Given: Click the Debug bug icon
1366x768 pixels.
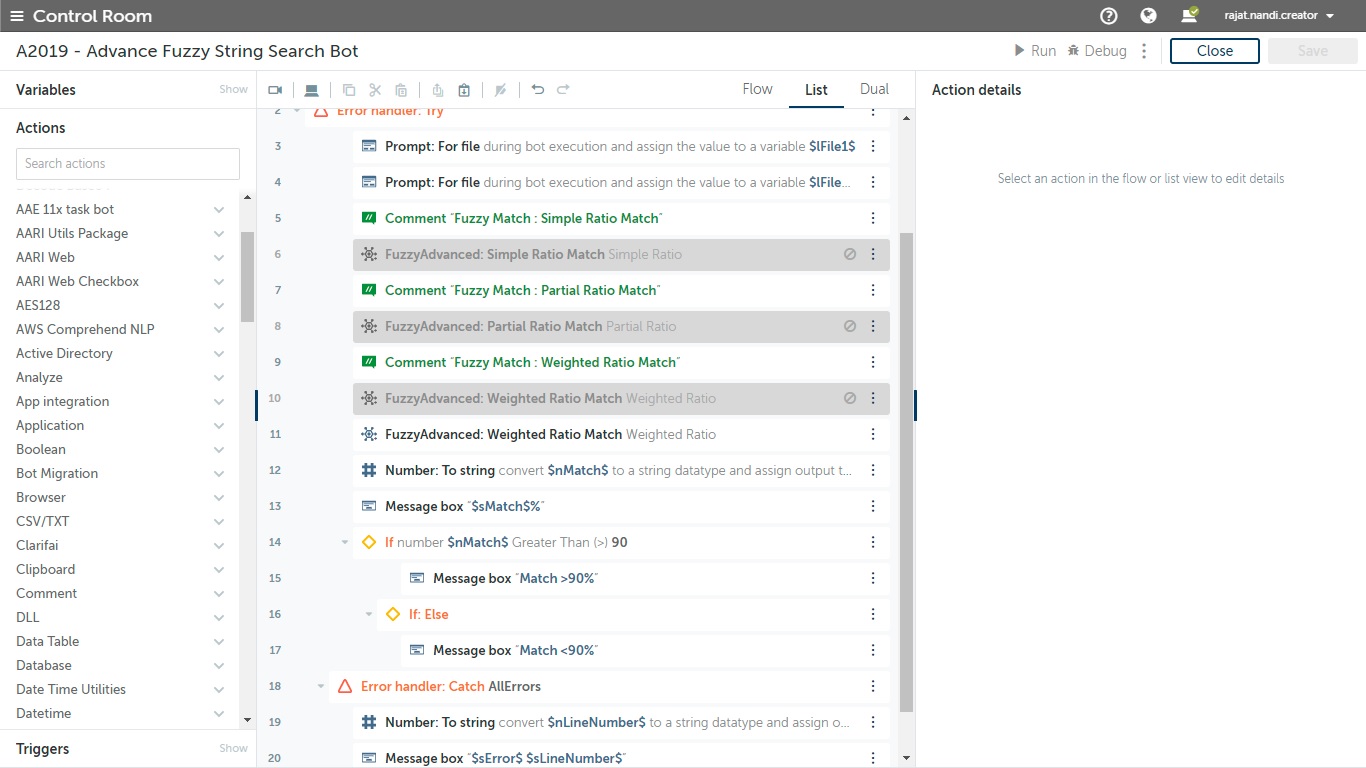Looking at the screenshot, I should coord(1073,51).
